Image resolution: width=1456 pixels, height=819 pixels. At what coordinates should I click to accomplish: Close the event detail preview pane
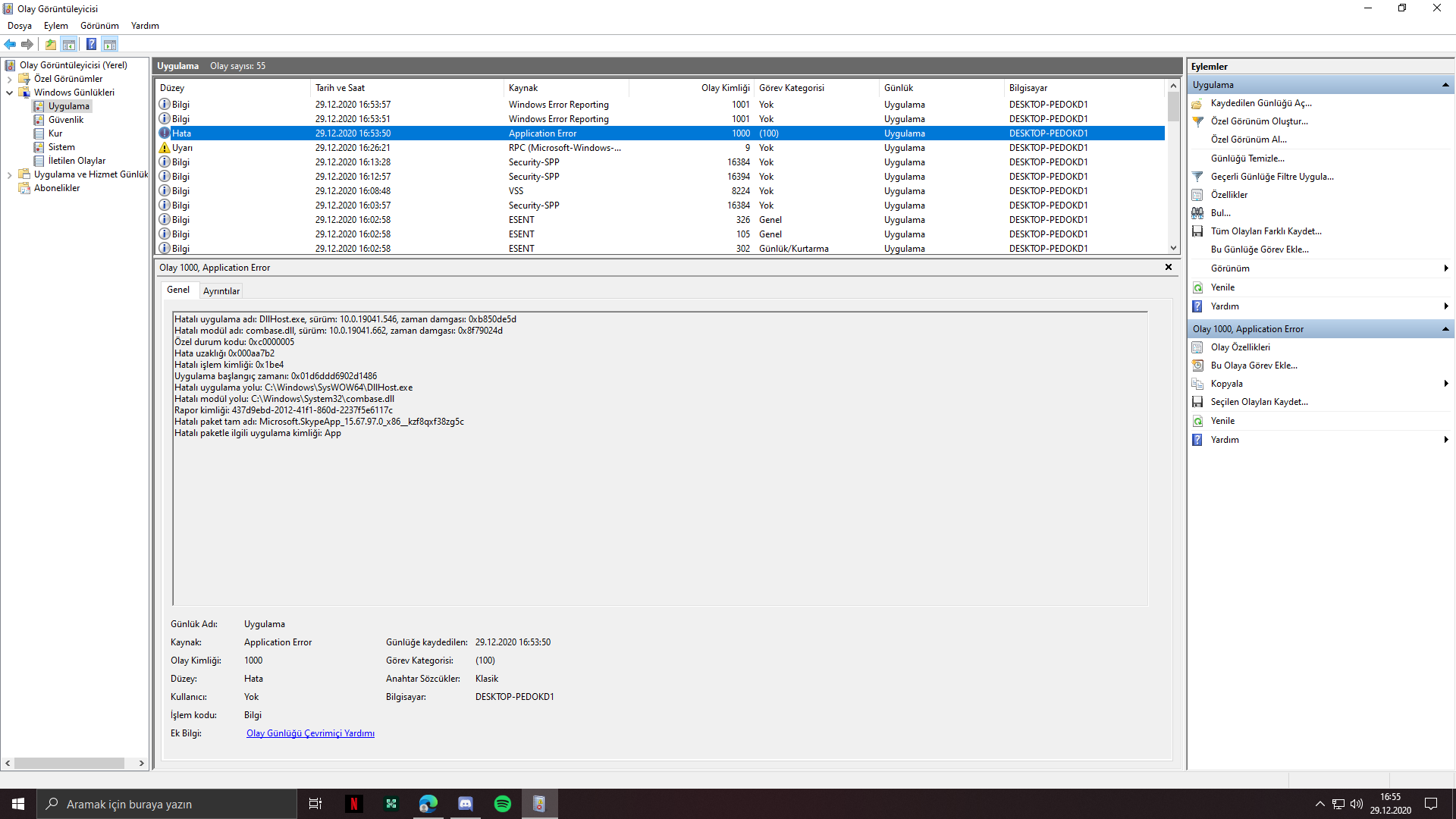(x=1169, y=267)
